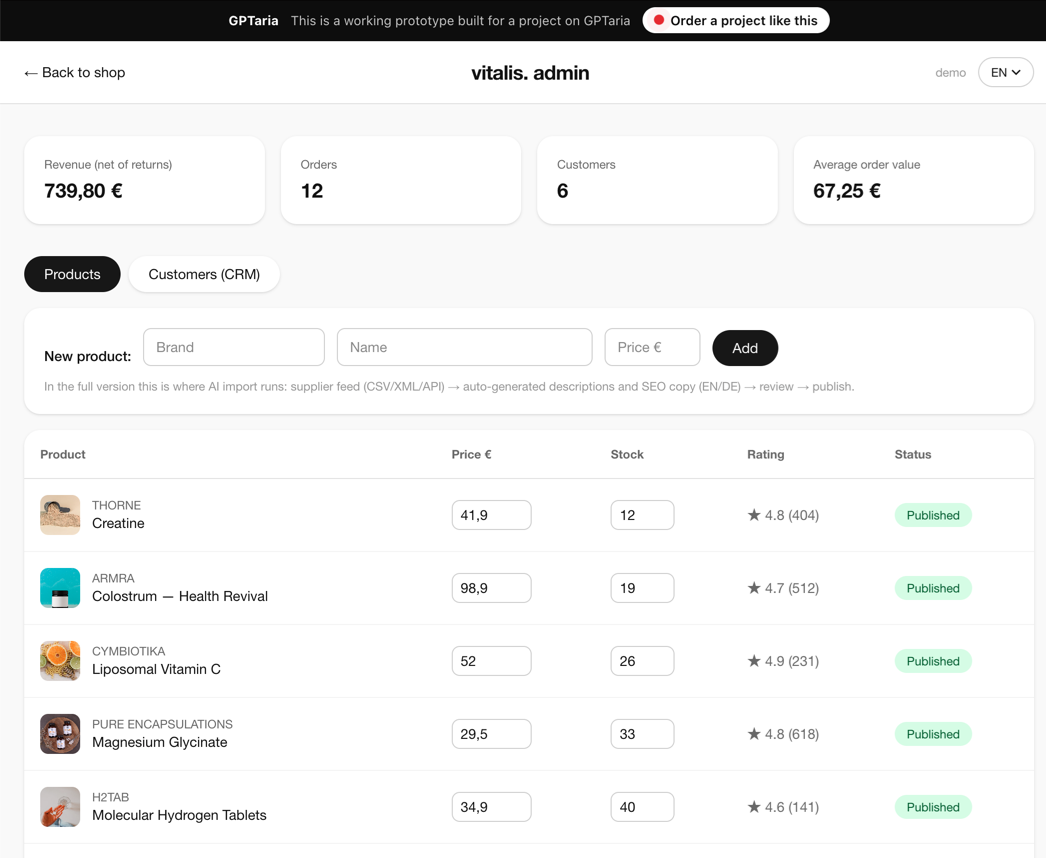
Task: Click the star rating 4.8 (404)
Action: (x=783, y=515)
